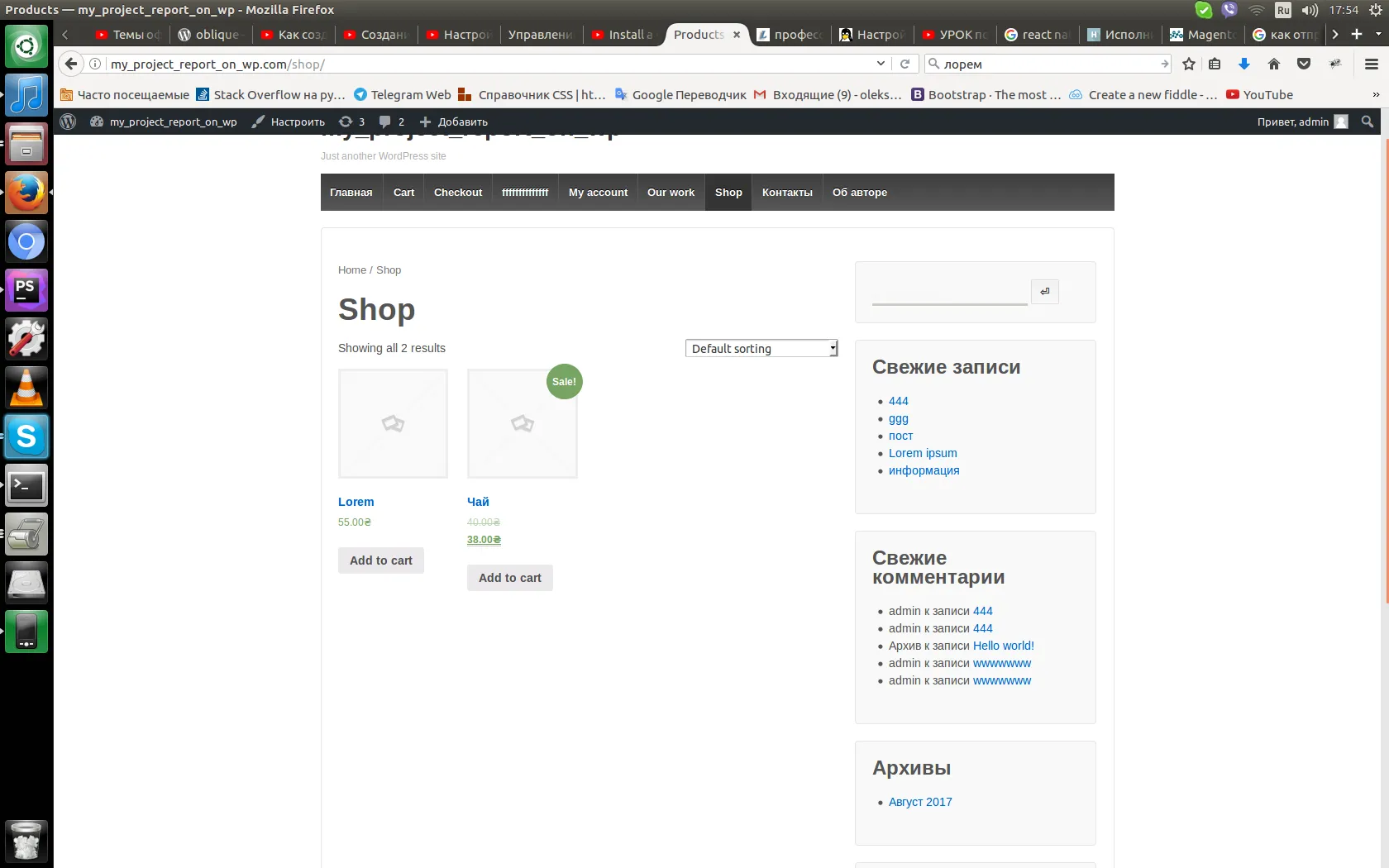Open the admin bar search magnifier
Viewport: 1389px width, 868px height.
click(x=1368, y=122)
